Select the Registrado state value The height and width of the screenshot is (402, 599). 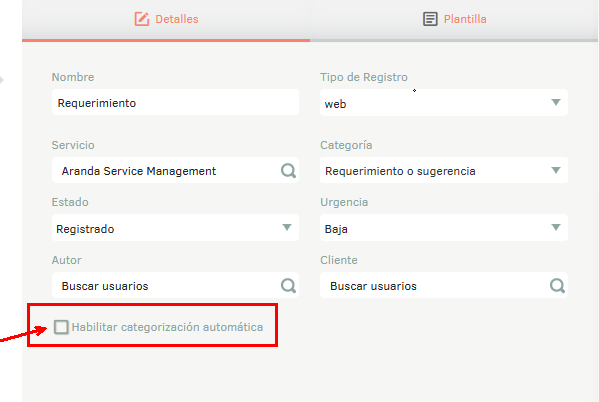pyautogui.click(x=85, y=229)
